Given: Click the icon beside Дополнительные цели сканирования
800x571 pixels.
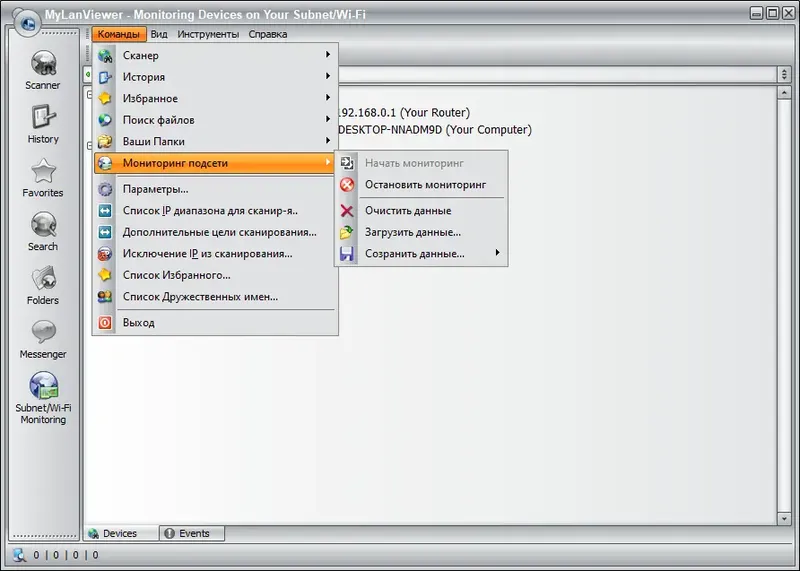Looking at the screenshot, I should (105, 232).
